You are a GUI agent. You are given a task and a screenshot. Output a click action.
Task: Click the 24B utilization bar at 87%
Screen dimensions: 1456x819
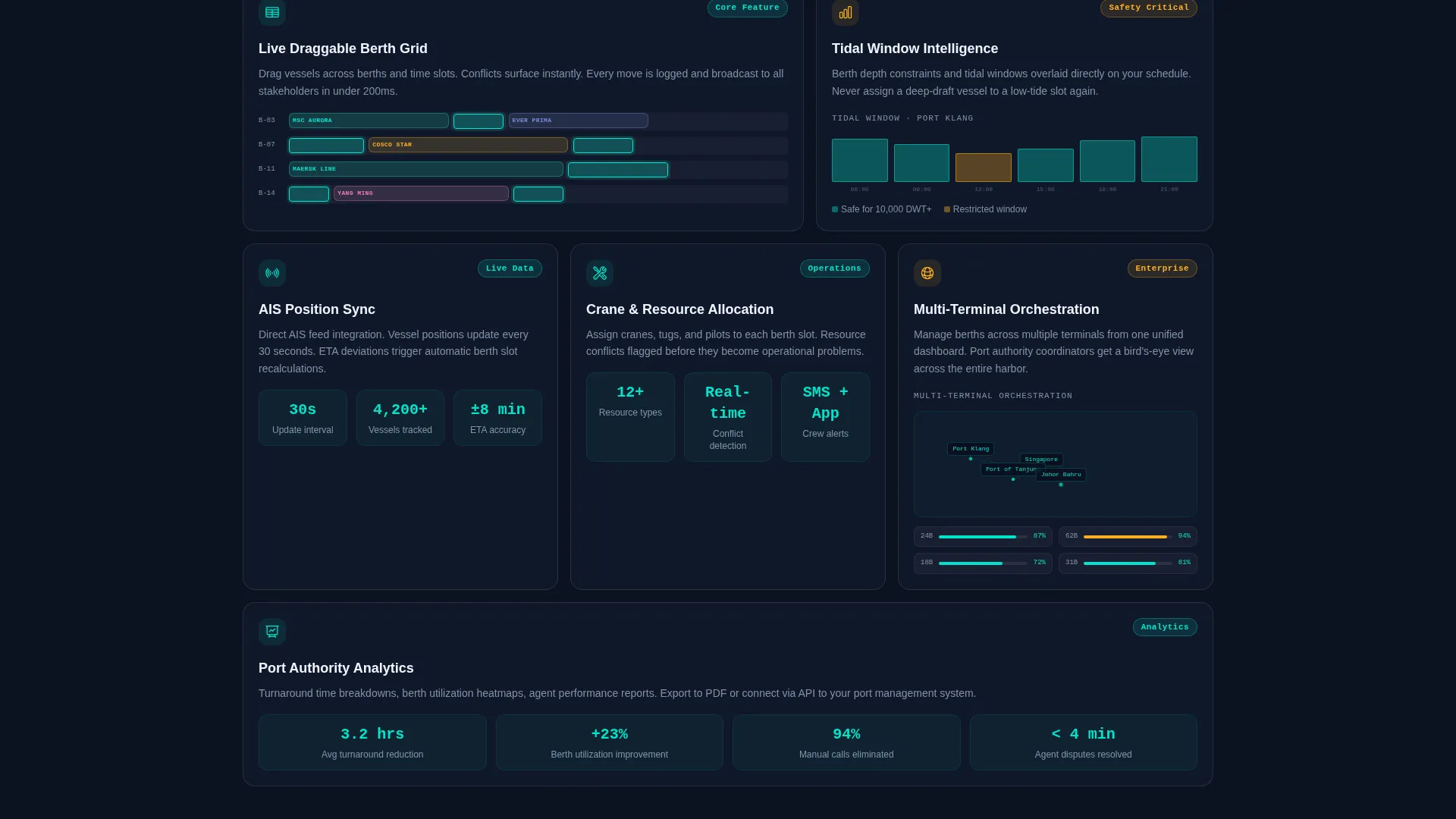pos(983,537)
